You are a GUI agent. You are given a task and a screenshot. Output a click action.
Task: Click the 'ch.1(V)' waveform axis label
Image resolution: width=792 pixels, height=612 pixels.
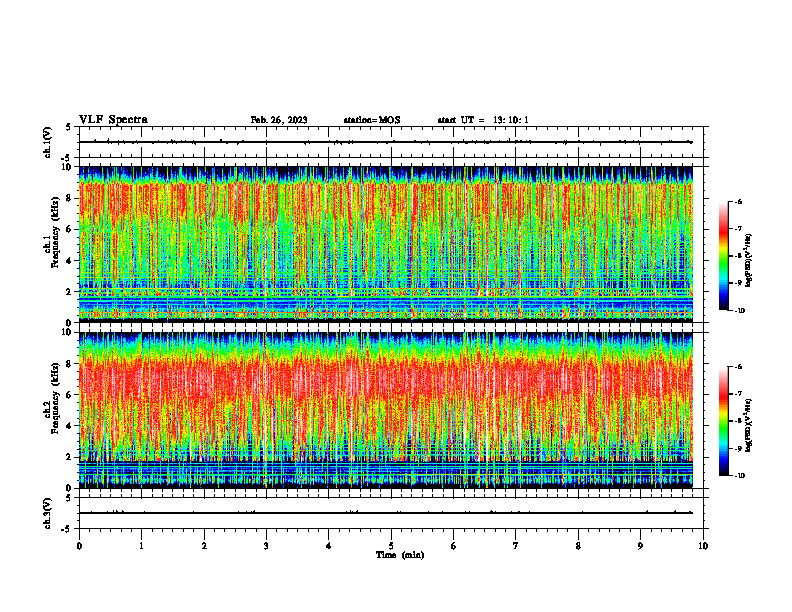47,142
